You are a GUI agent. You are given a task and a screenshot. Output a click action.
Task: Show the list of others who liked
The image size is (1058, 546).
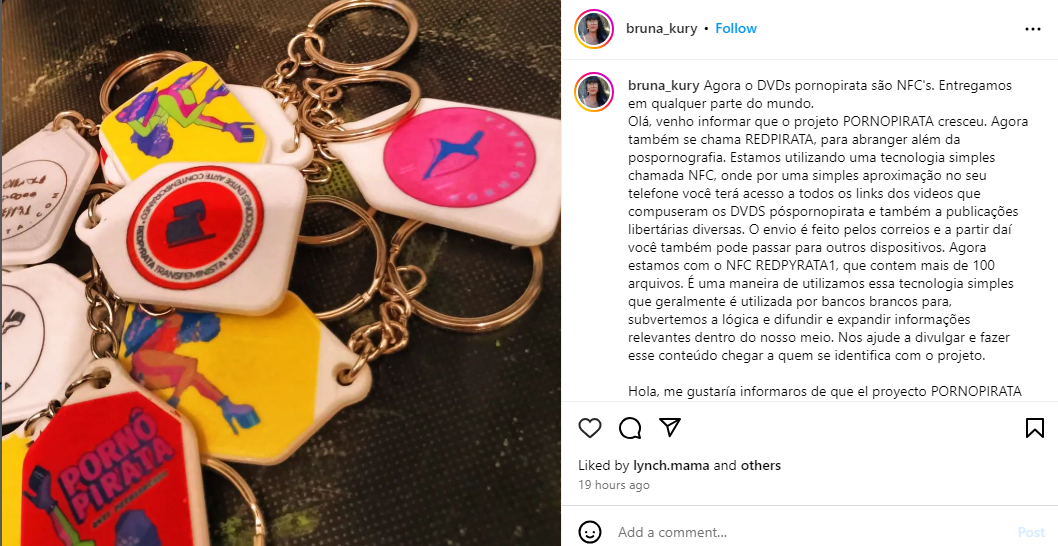(x=760, y=466)
